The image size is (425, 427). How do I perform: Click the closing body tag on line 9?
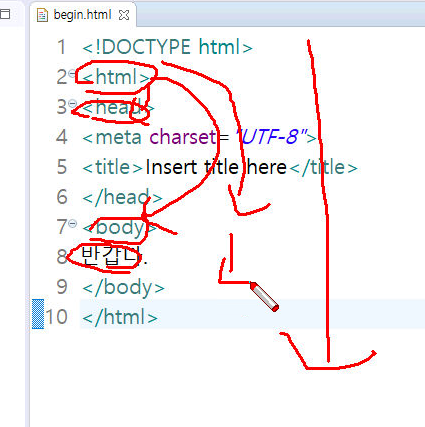(x=123, y=287)
